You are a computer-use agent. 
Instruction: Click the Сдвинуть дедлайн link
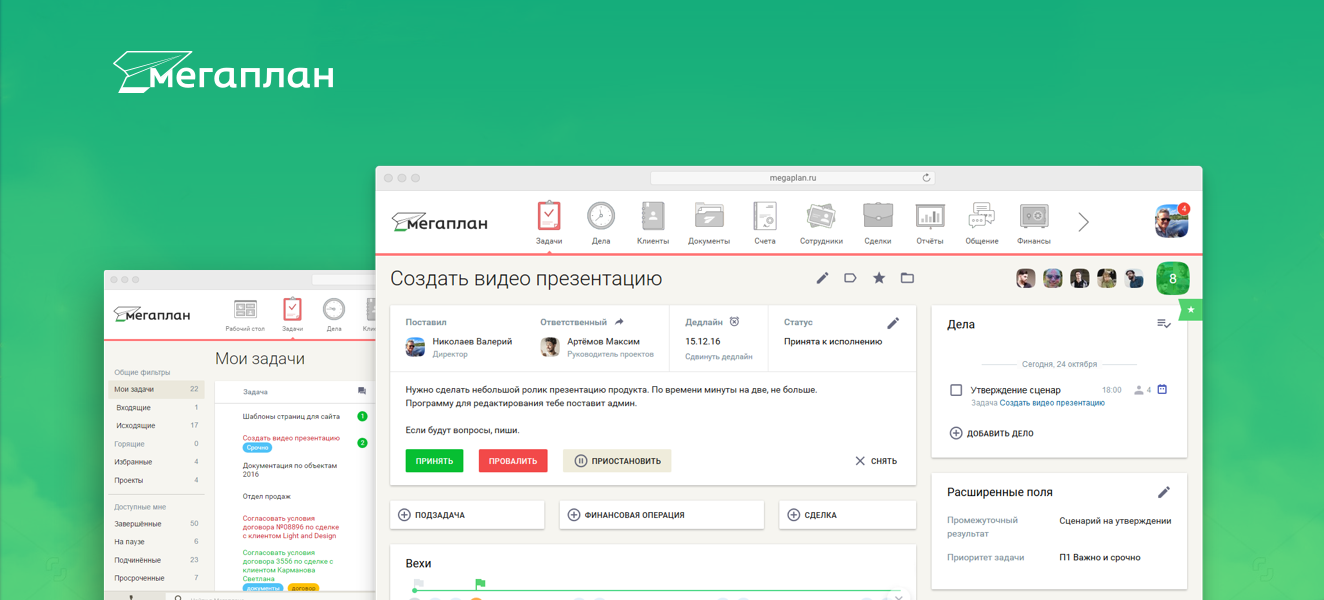click(x=719, y=356)
